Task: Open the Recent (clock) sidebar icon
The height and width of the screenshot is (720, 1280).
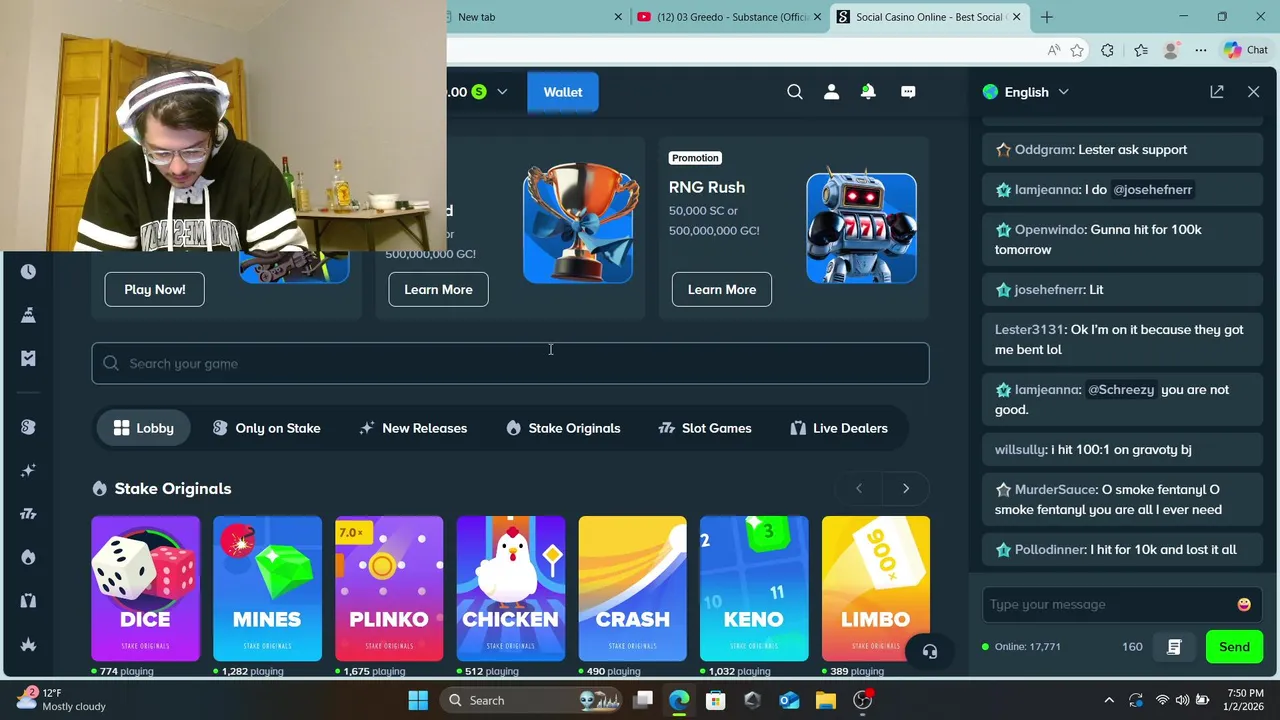Action: [28, 271]
